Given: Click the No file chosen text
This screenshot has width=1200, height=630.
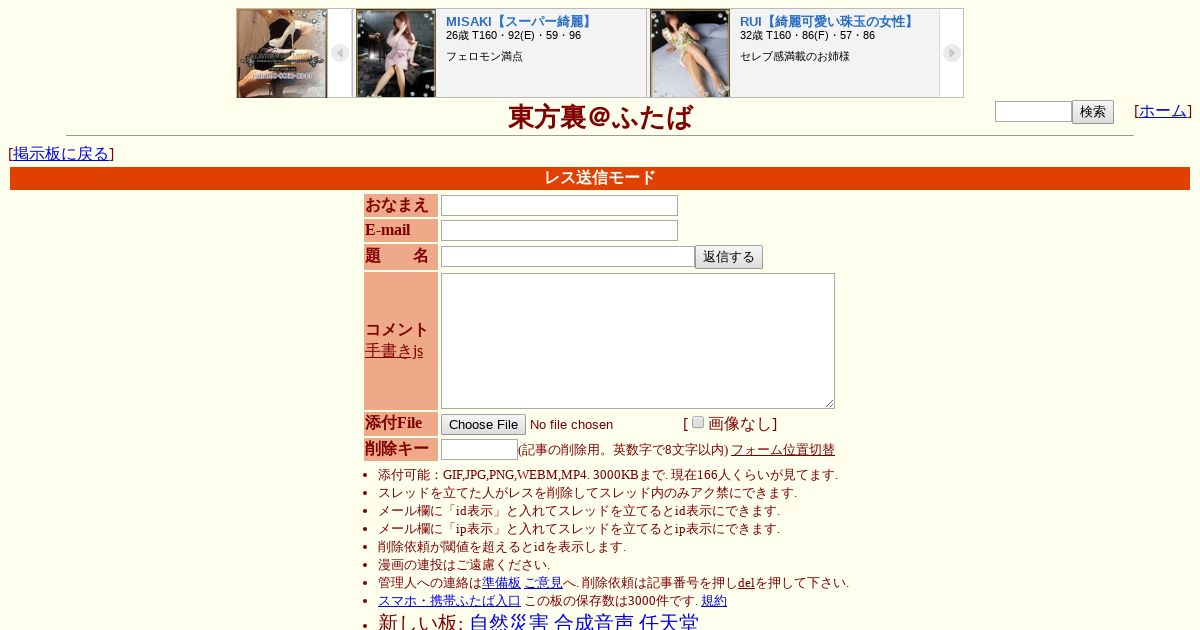Looking at the screenshot, I should 571,425.
